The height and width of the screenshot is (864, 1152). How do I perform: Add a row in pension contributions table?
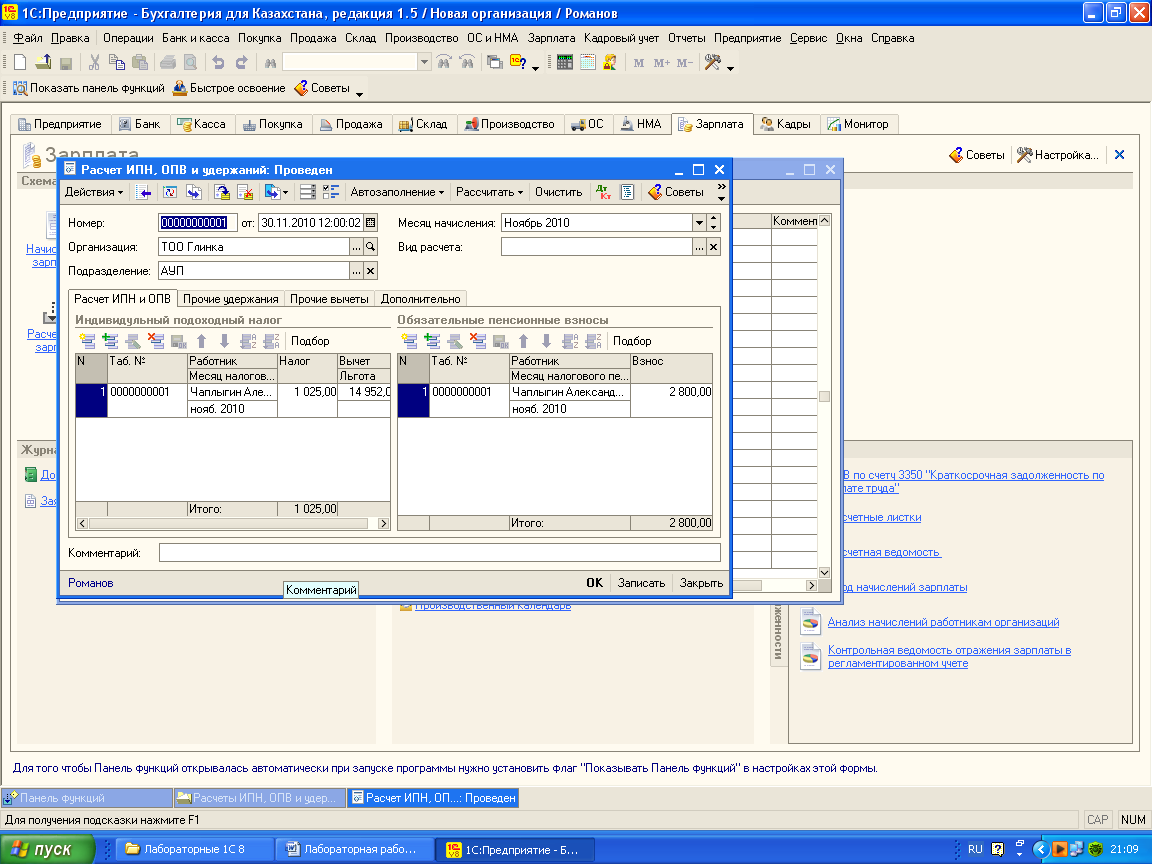tap(409, 341)
